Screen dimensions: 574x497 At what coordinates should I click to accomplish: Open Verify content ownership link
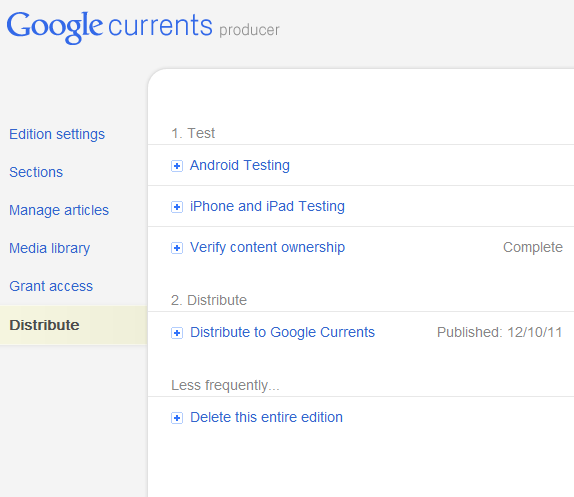coord(267,247)
